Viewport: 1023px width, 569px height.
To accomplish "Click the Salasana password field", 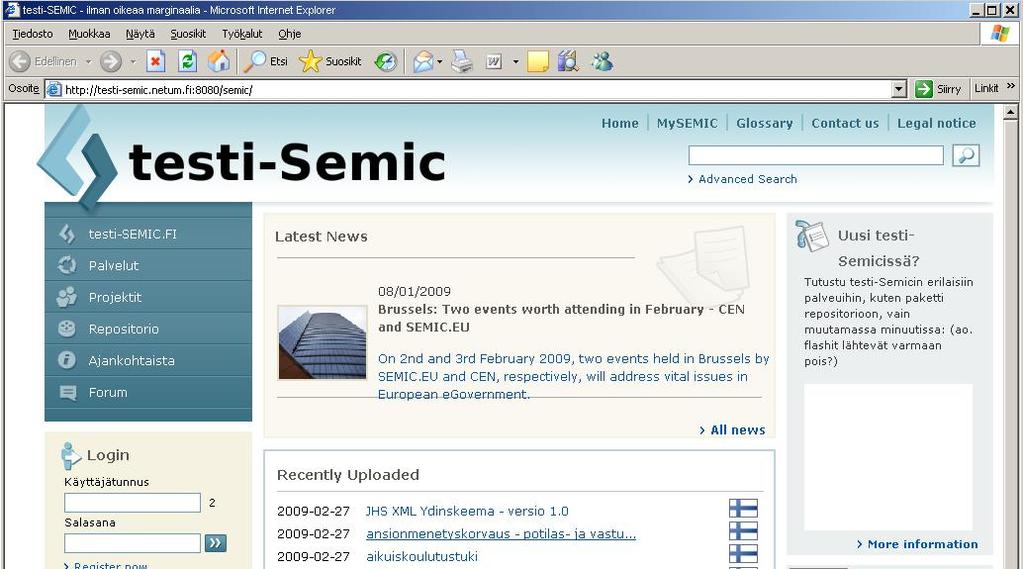I will point(132,543).
